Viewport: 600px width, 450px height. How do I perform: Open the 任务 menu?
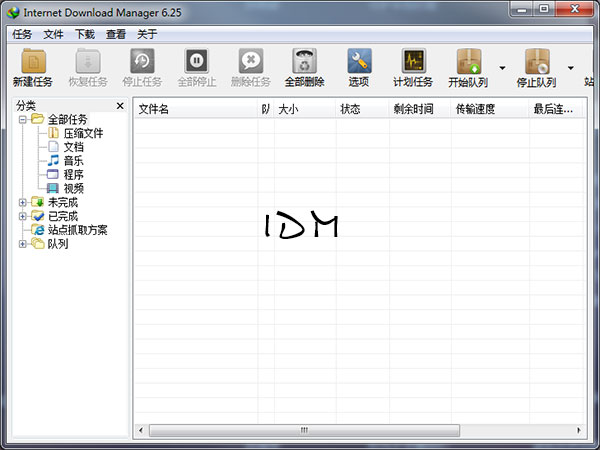(22, 34)
